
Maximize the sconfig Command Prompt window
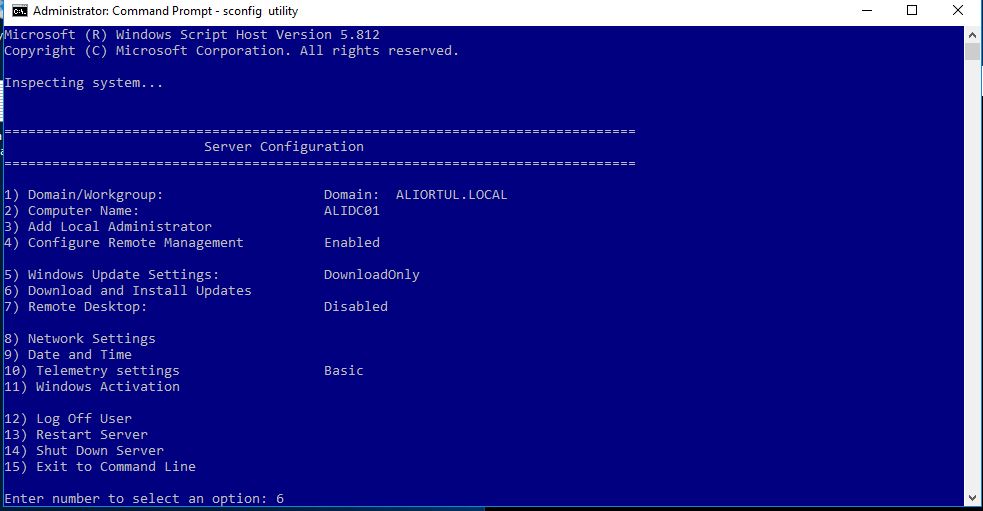click(912, 11)
